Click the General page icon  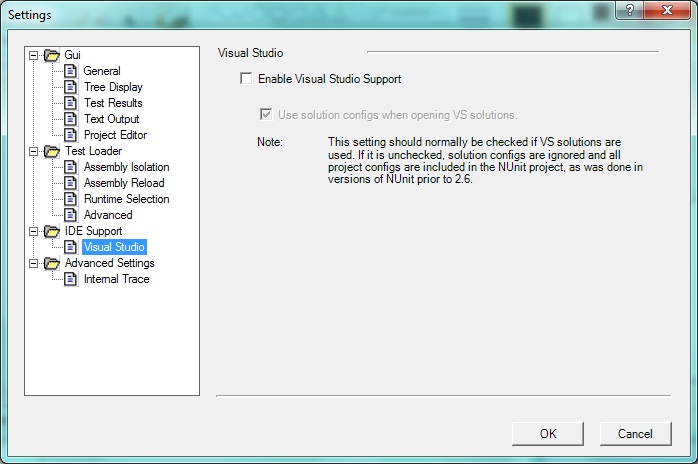click(71, 71)
